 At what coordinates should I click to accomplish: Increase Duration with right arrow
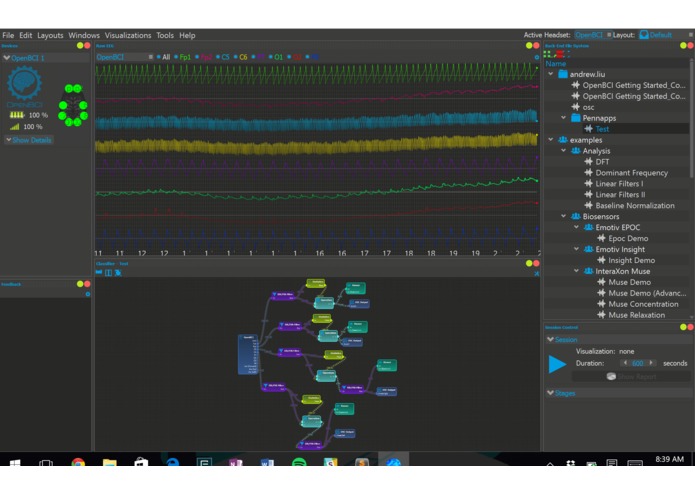[651, 363]
